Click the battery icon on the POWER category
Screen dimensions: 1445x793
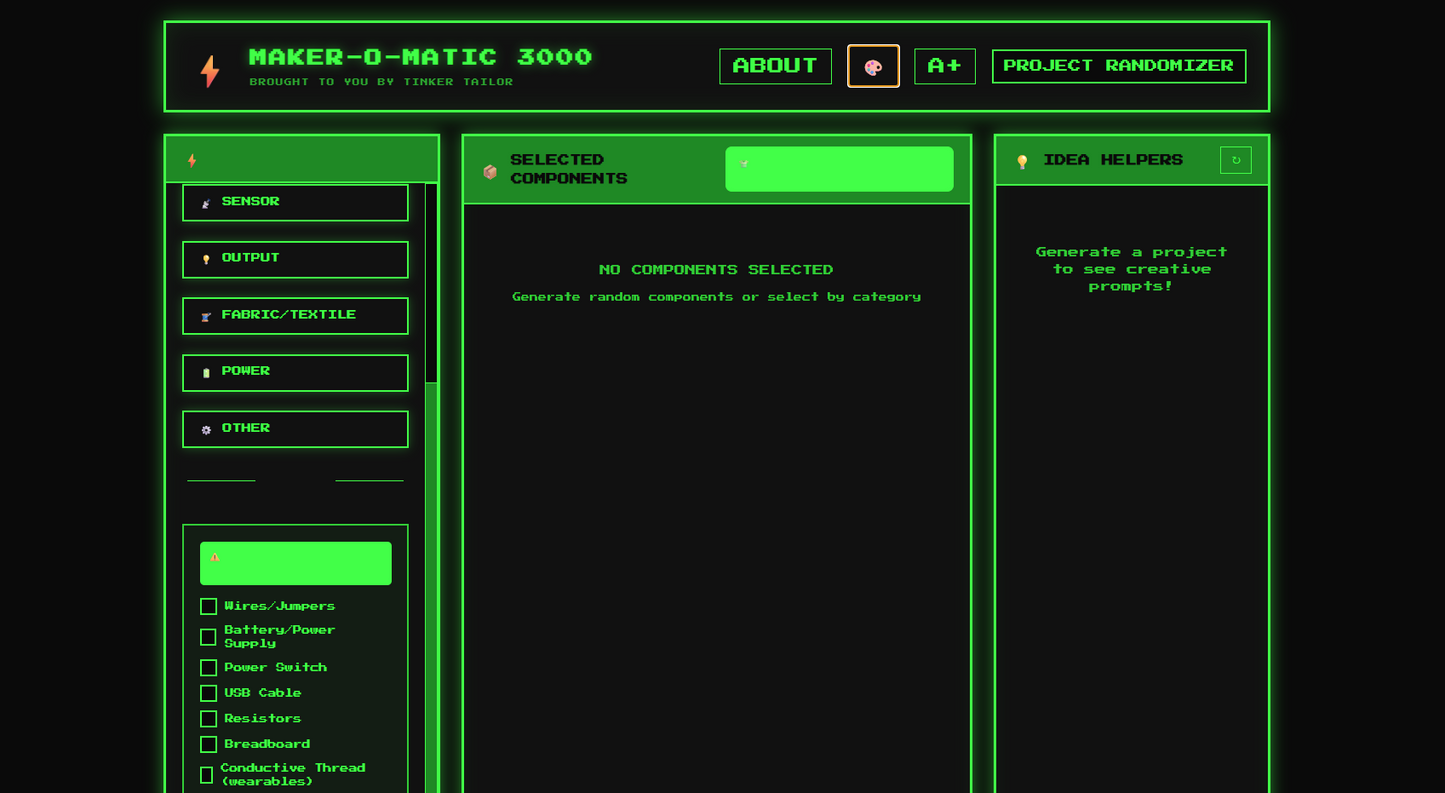[205, 371]
